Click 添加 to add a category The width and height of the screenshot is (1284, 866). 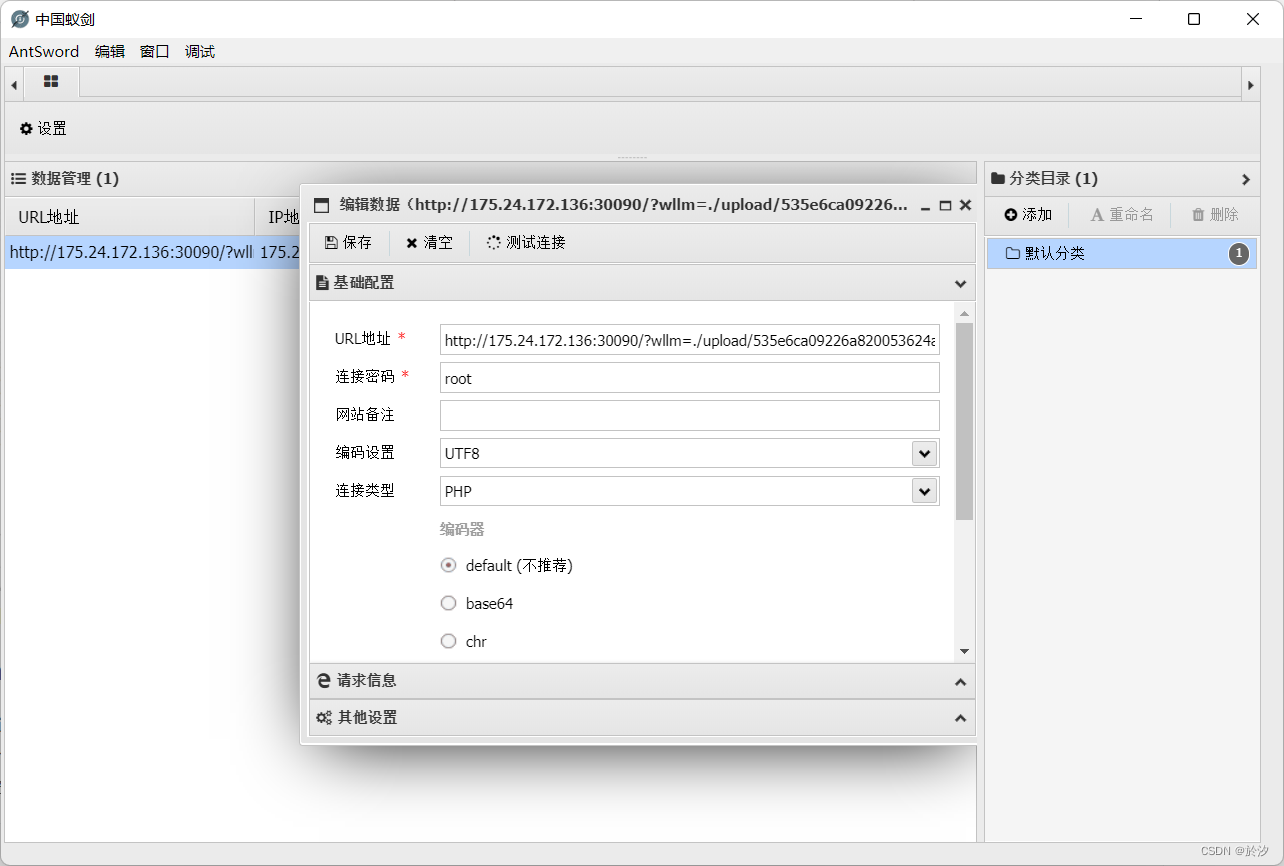click(x=1029, y=215)
